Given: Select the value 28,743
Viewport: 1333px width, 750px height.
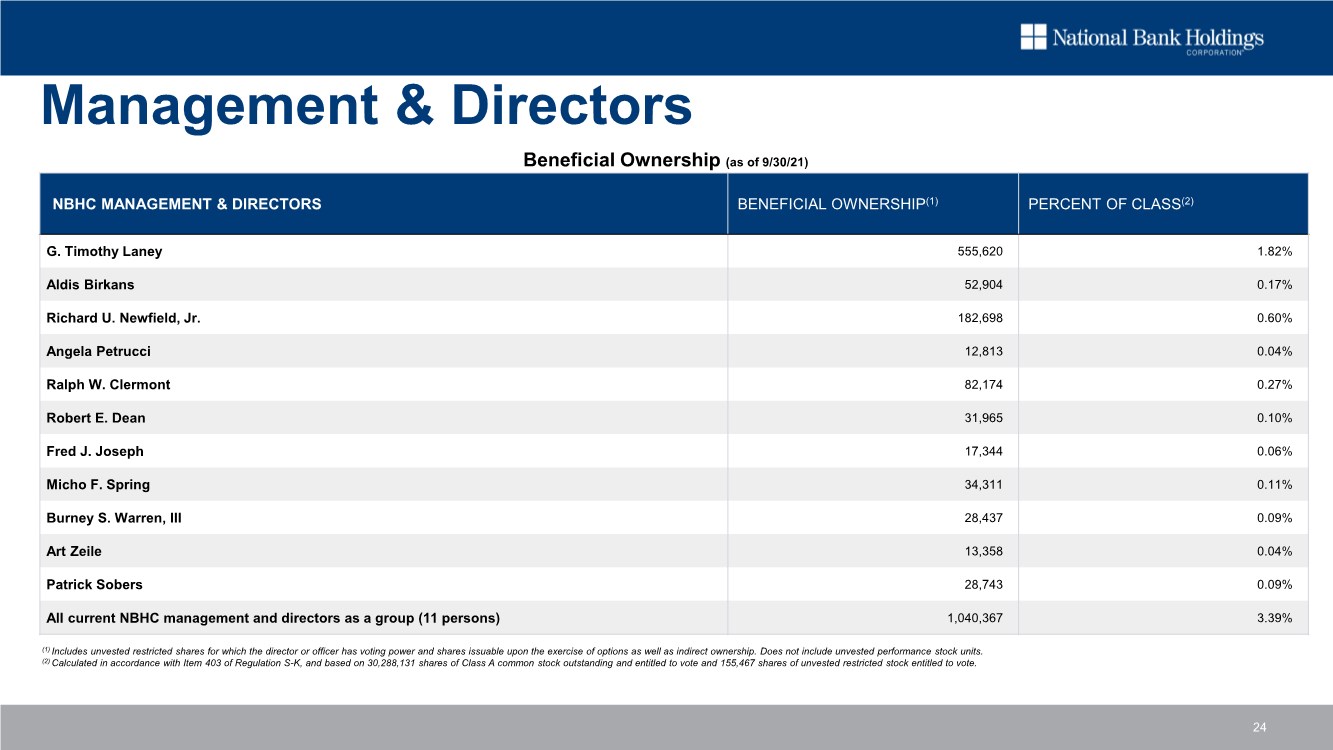Looking at the screenshot, I should point(984,584).
